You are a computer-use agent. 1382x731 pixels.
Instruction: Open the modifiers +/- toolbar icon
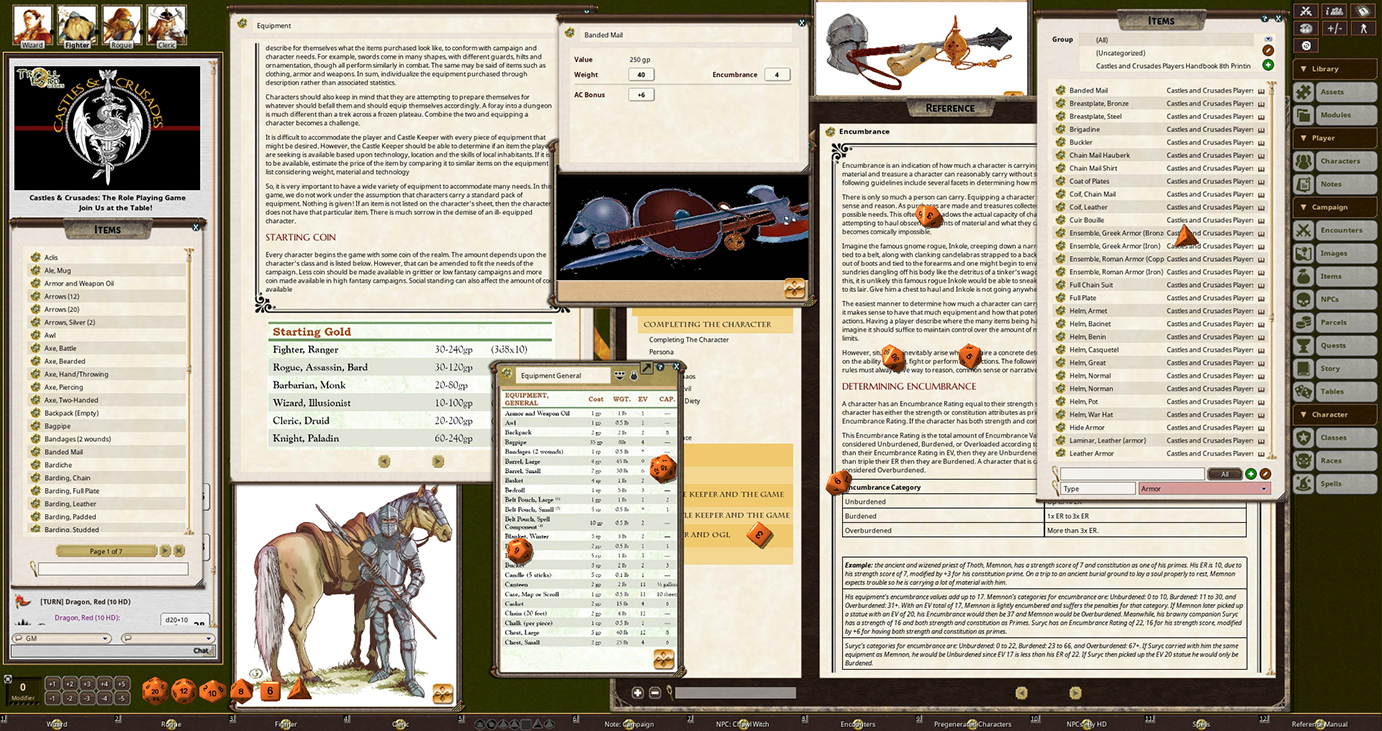1333,28
